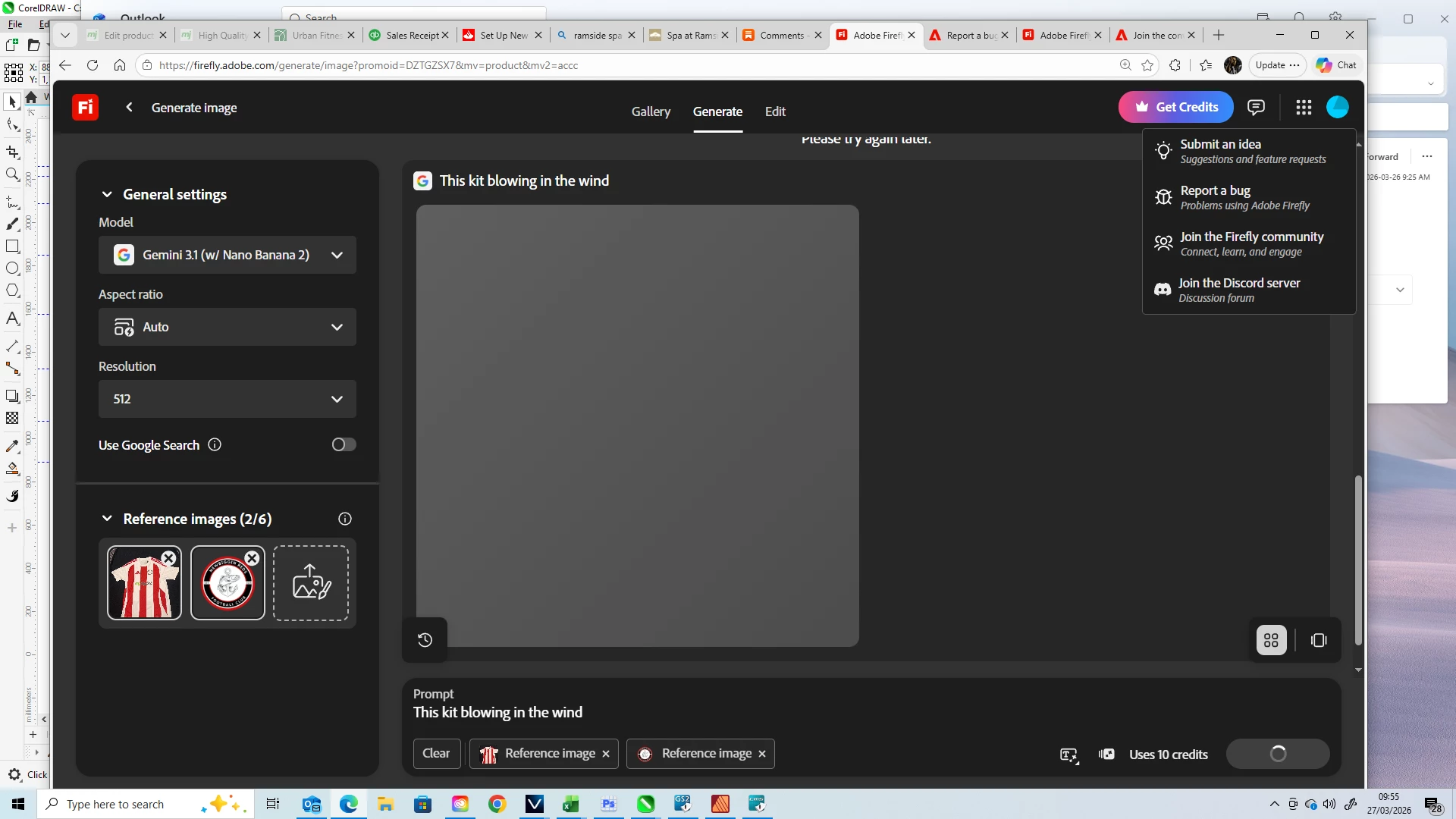Open generation history clock icon
Viewport: 1456px width, 819px height.
(x=425, y=640)
